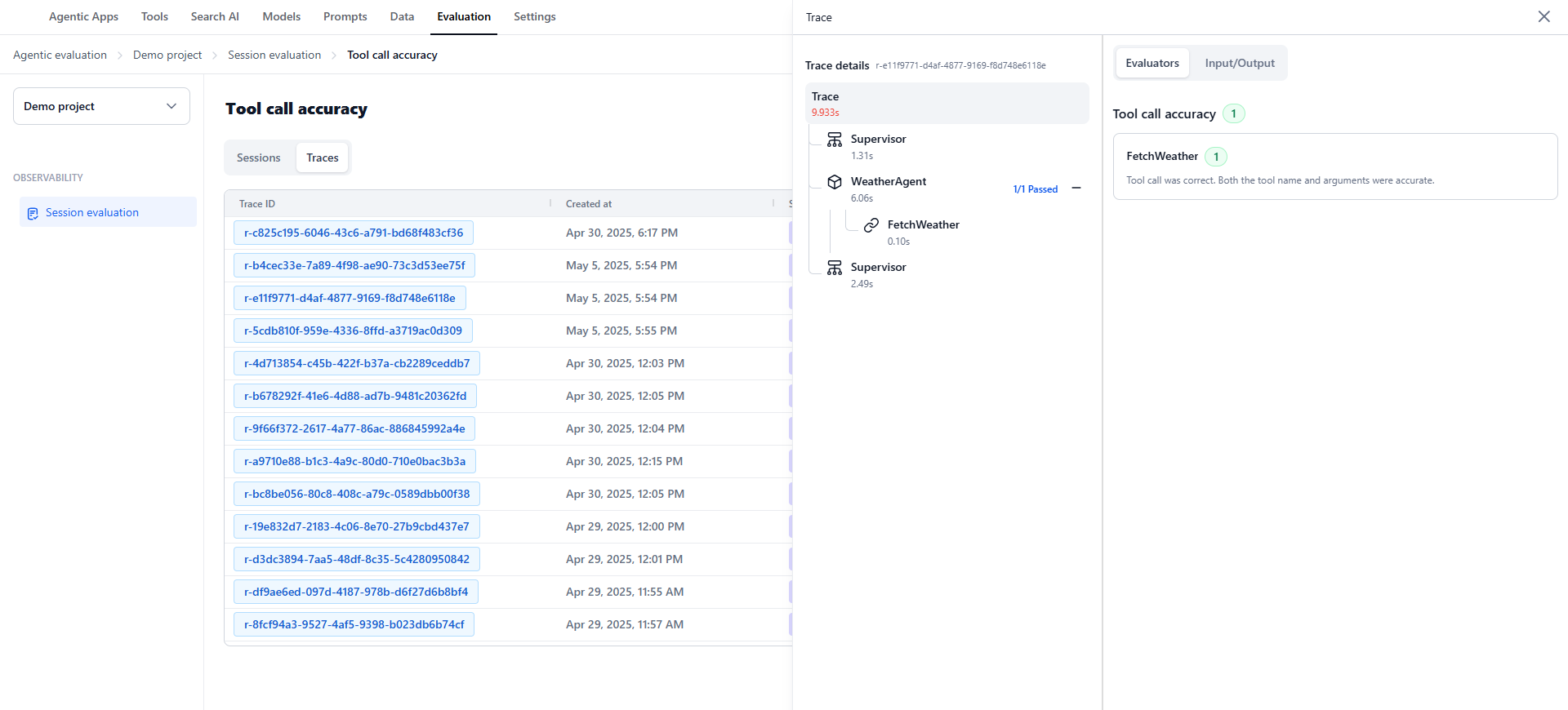The image size is (1568, 710).
Task: Open trace r-5cdb810f-959e-4336-8ffd-a3719ac0d309
Action: (x=353, y=331)
